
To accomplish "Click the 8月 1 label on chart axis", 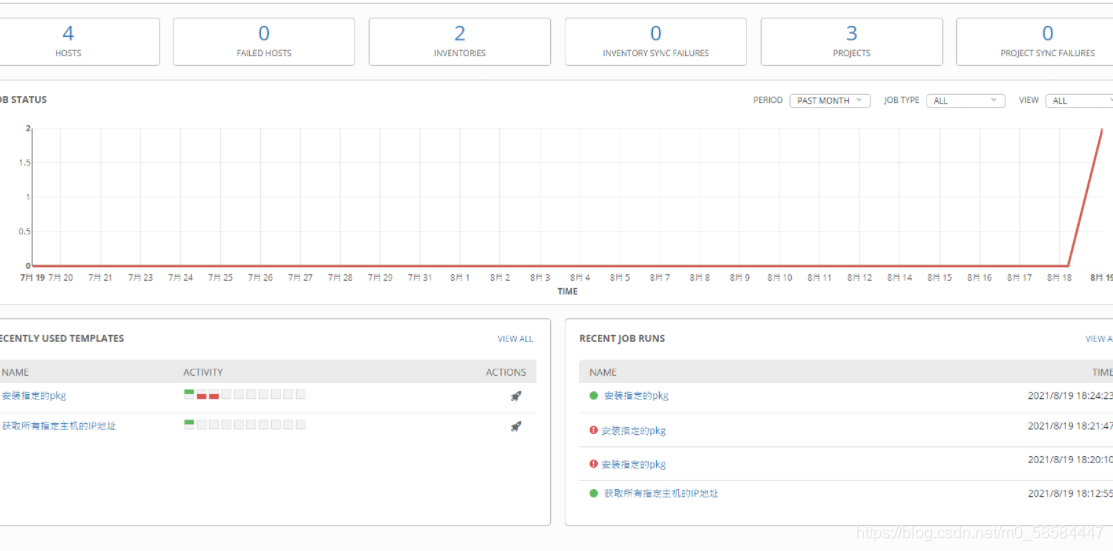I will tap(460, 278).
